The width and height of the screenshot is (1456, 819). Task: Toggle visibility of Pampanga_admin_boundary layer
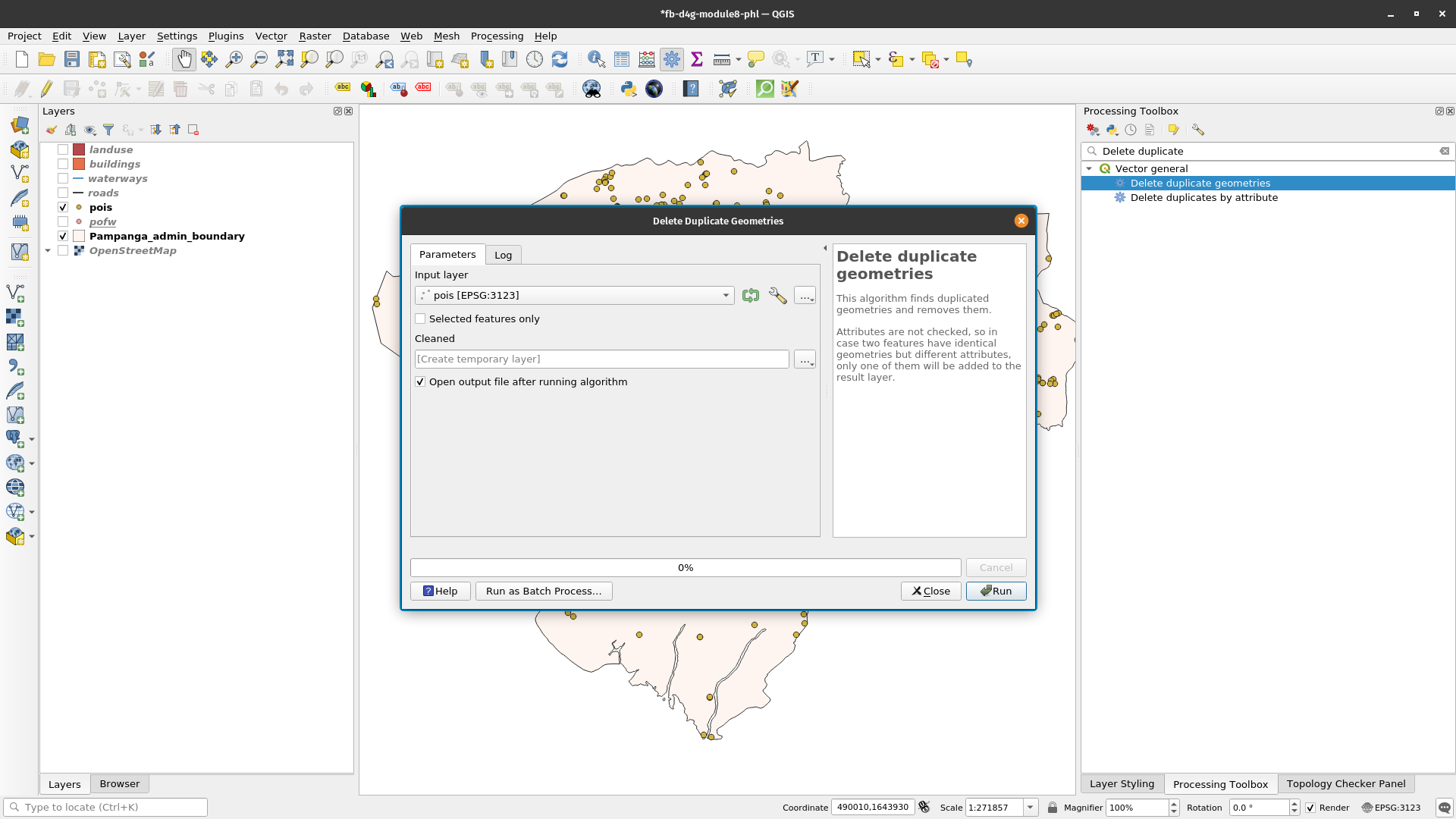pyautogui.click(x=63, y=236)
